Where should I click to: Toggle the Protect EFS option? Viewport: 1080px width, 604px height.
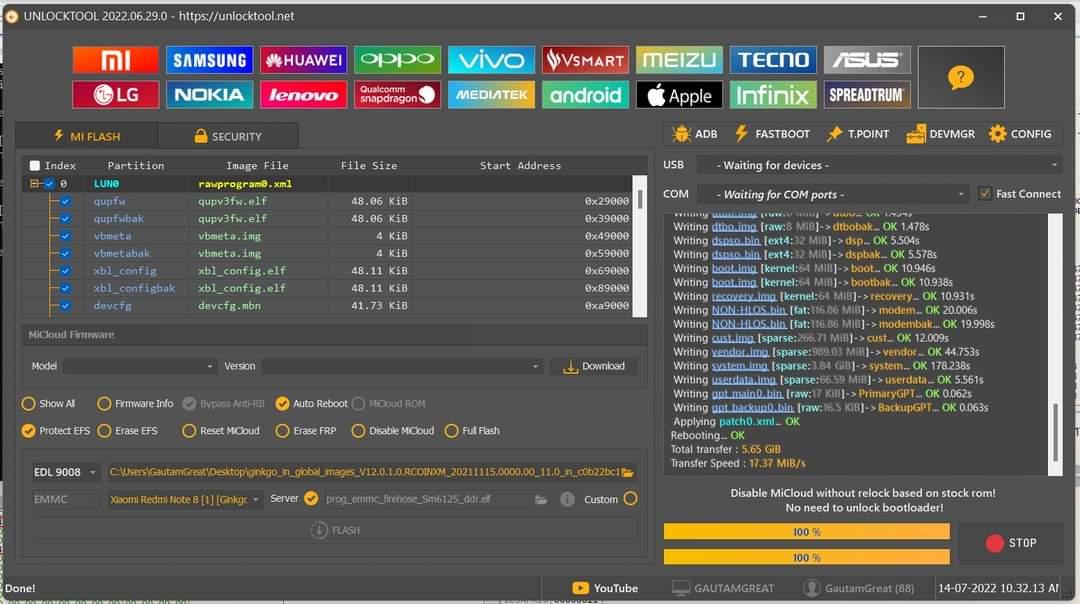(x=28, y=430)
